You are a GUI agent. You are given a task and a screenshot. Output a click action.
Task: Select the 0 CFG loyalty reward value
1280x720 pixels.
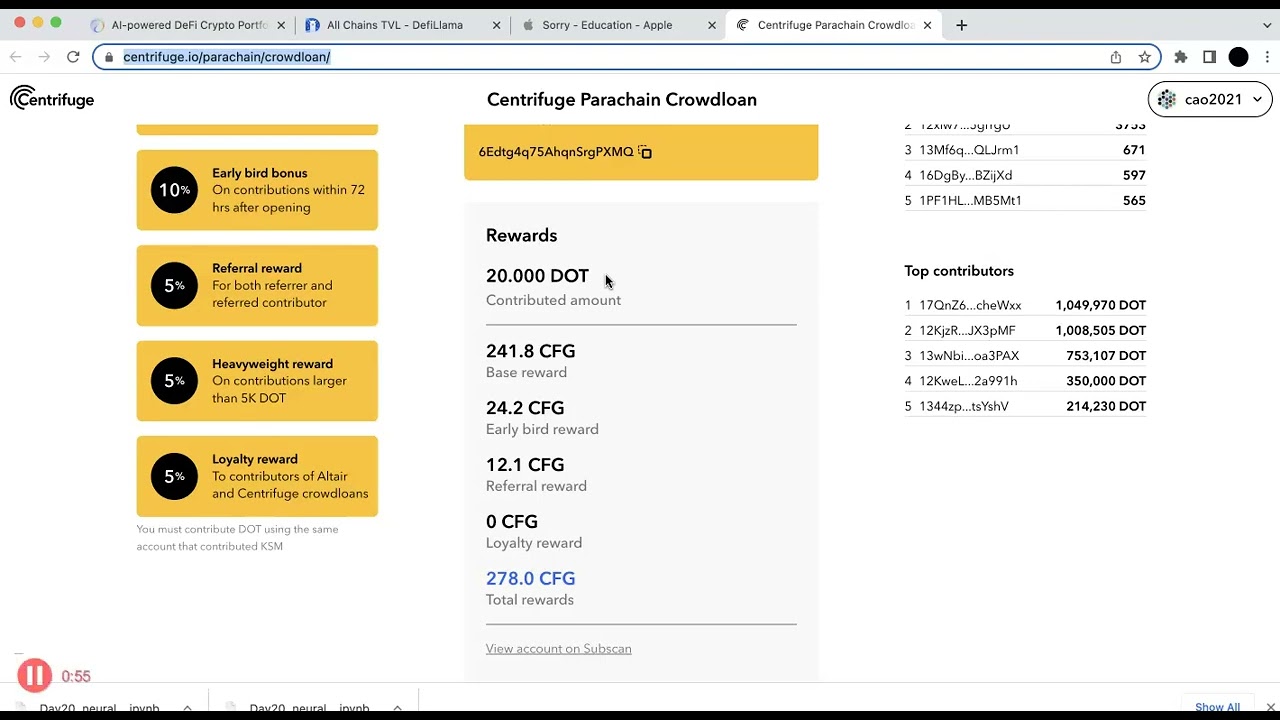[512, 522]
